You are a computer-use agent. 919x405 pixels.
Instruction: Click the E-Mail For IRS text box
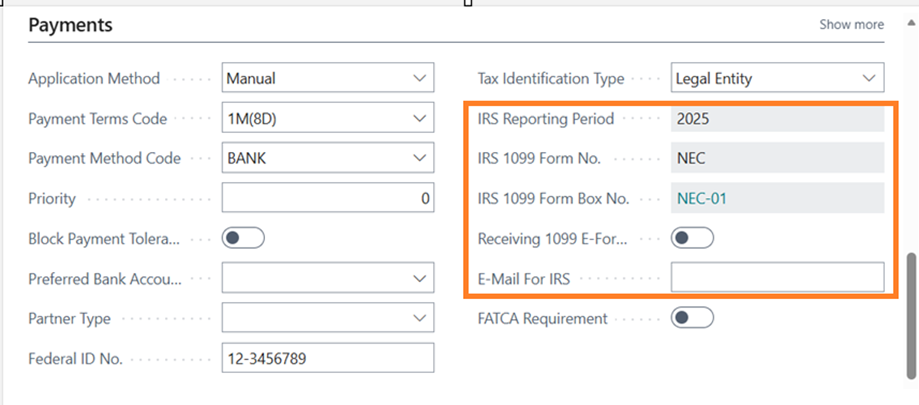[777, 278]
